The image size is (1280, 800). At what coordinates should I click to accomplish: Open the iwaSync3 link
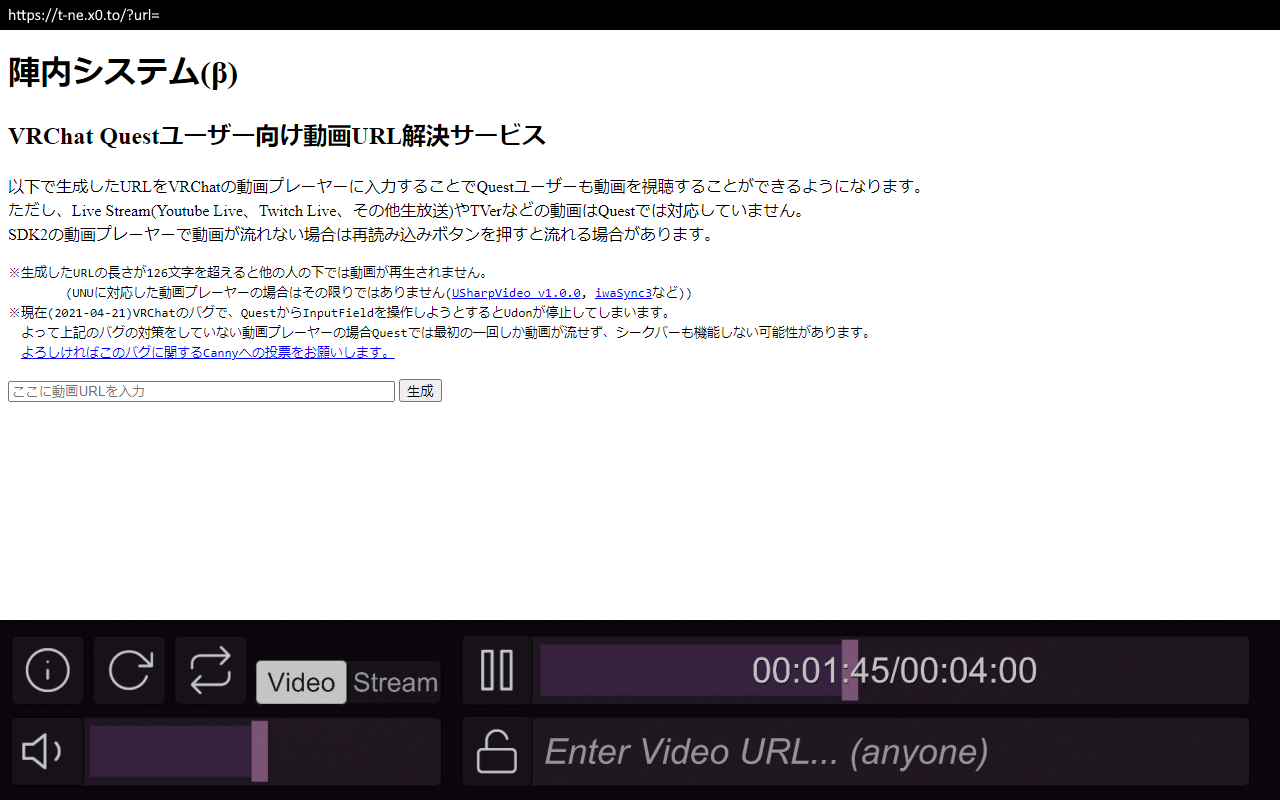pyautogui.click(x=624, y=293)
